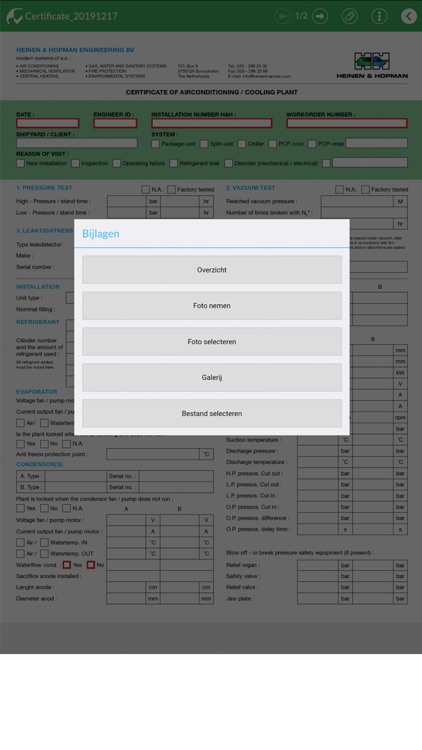
Task: Open Overzicht in Bijlagen dialog
Action: click(x=212, y=270)
